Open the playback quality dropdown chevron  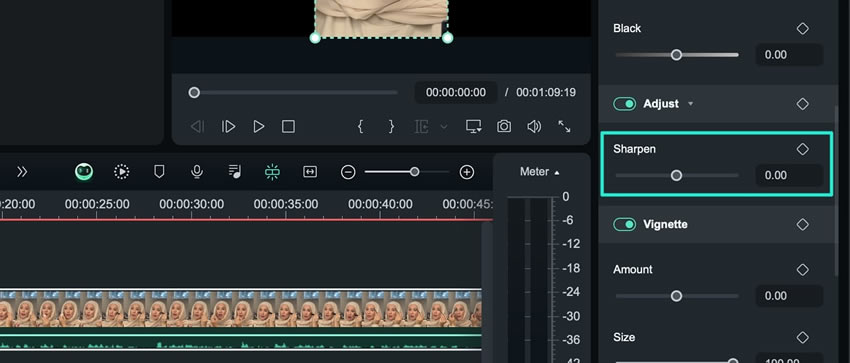(x=444, y=127)
